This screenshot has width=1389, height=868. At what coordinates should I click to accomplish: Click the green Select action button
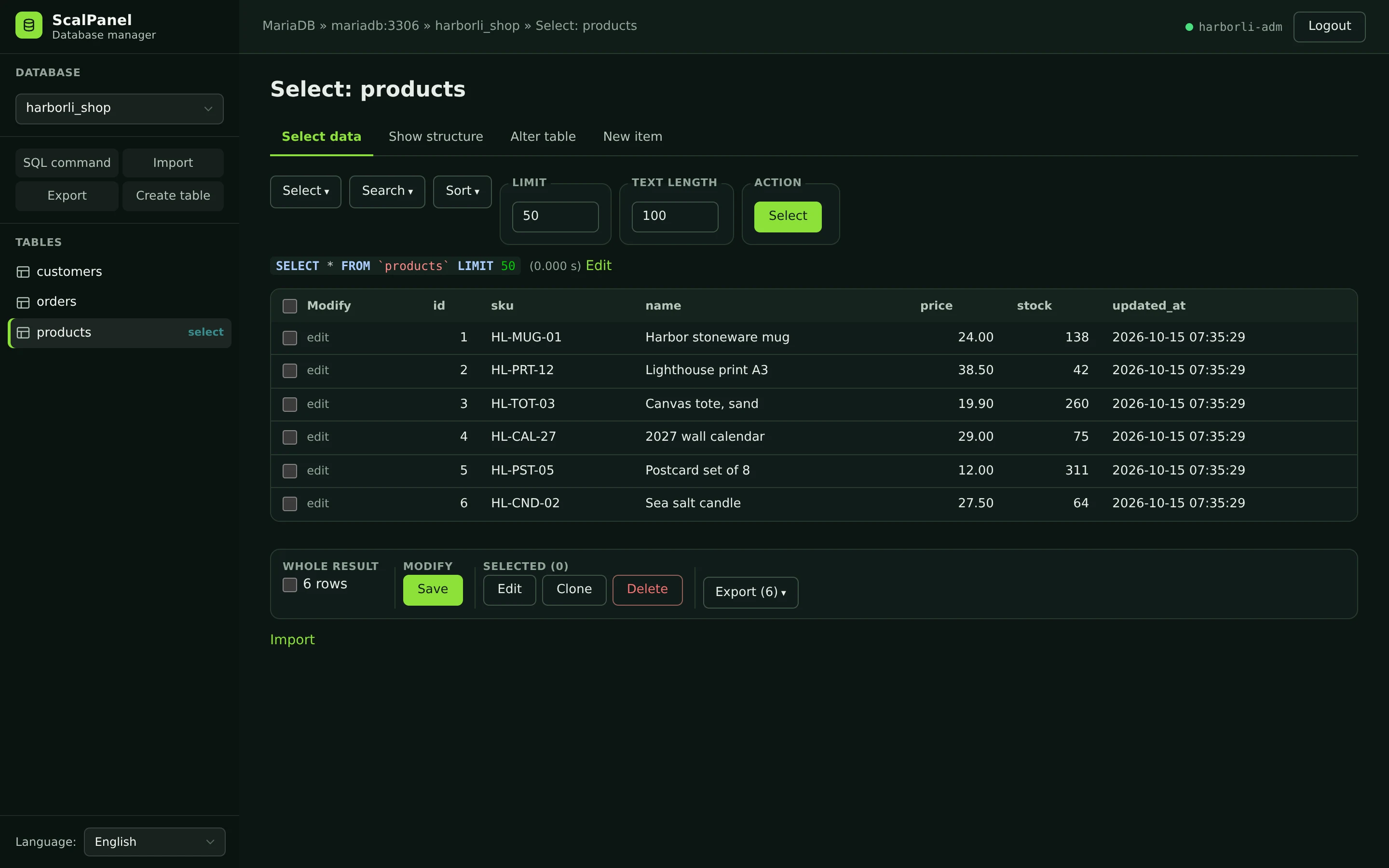tap(788, 217)
